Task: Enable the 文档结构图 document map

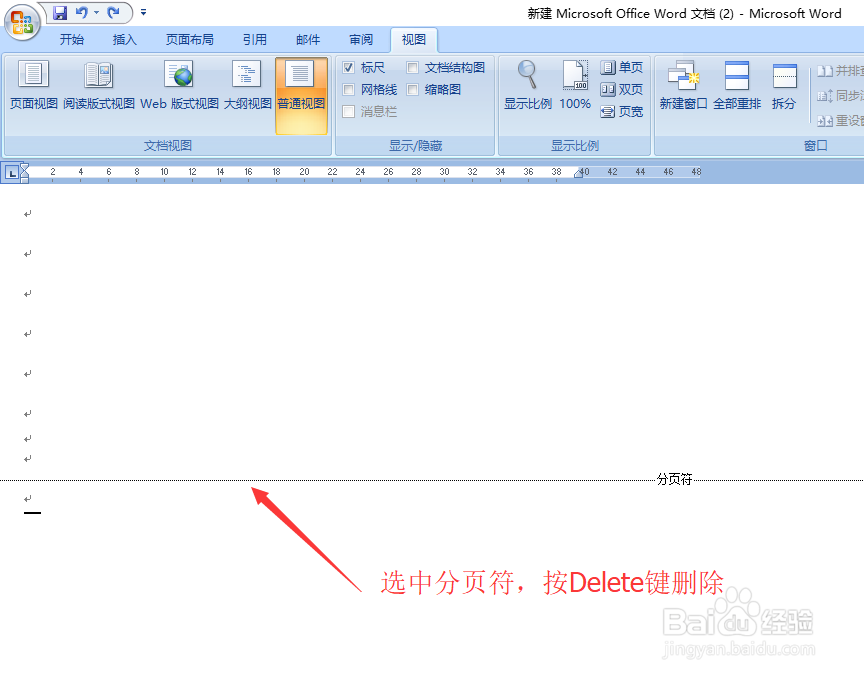Action: coord(412,67)
